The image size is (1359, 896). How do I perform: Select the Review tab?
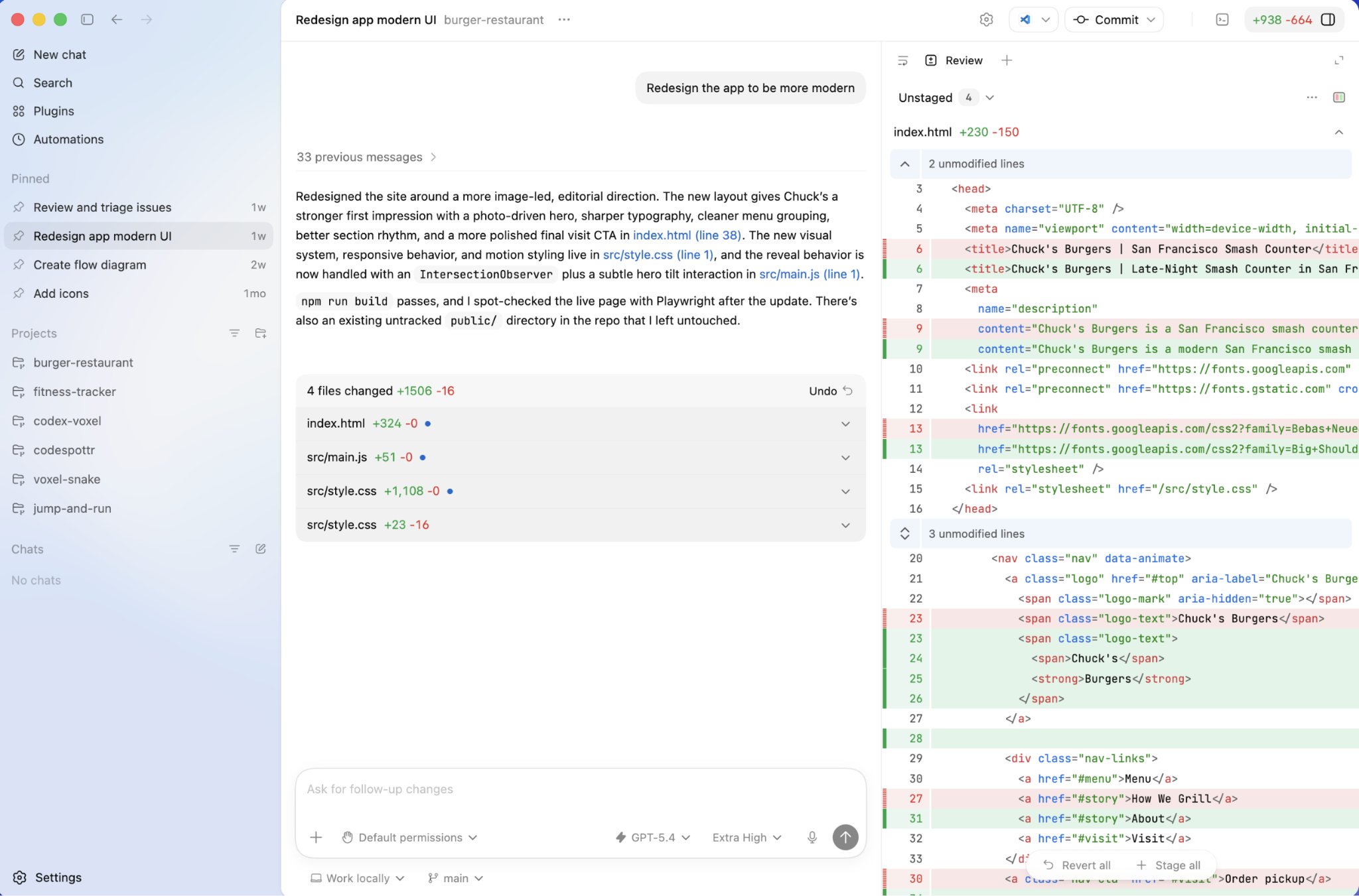tap(954, 60)
